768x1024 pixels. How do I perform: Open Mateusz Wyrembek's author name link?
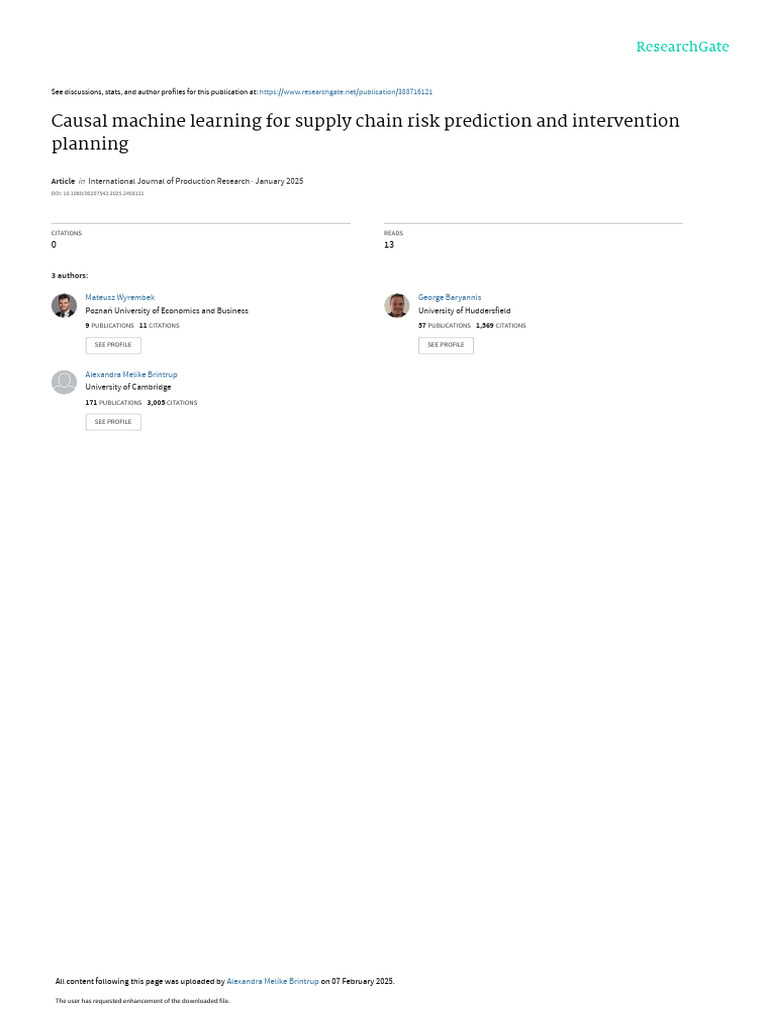120,297
